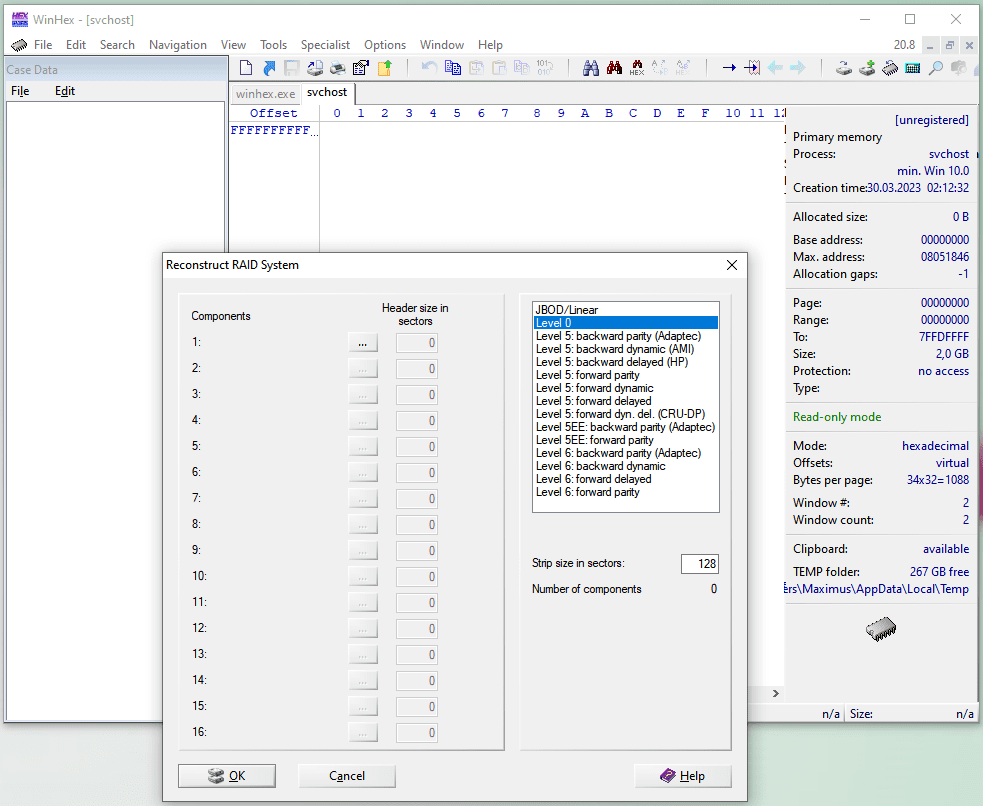Click the Strip size in sectors field
Image resolution: width=983 pixels, height=806 pixels.
[699, 564]
